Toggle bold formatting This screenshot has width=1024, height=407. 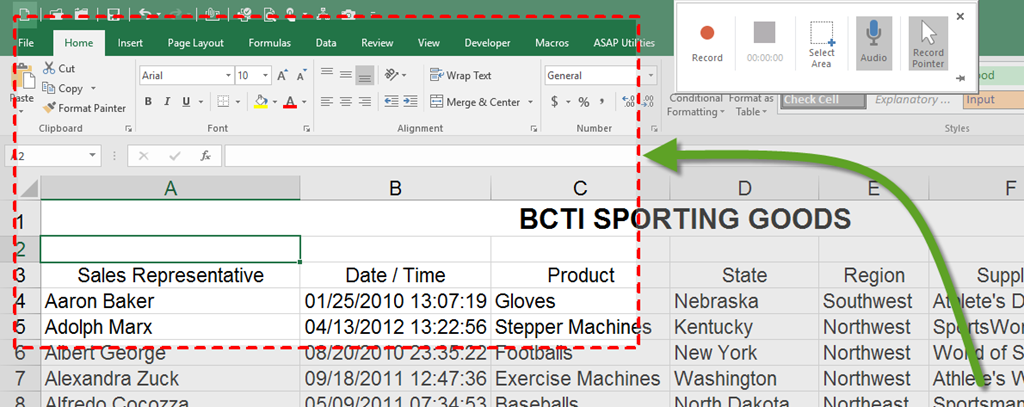[148, 102]
